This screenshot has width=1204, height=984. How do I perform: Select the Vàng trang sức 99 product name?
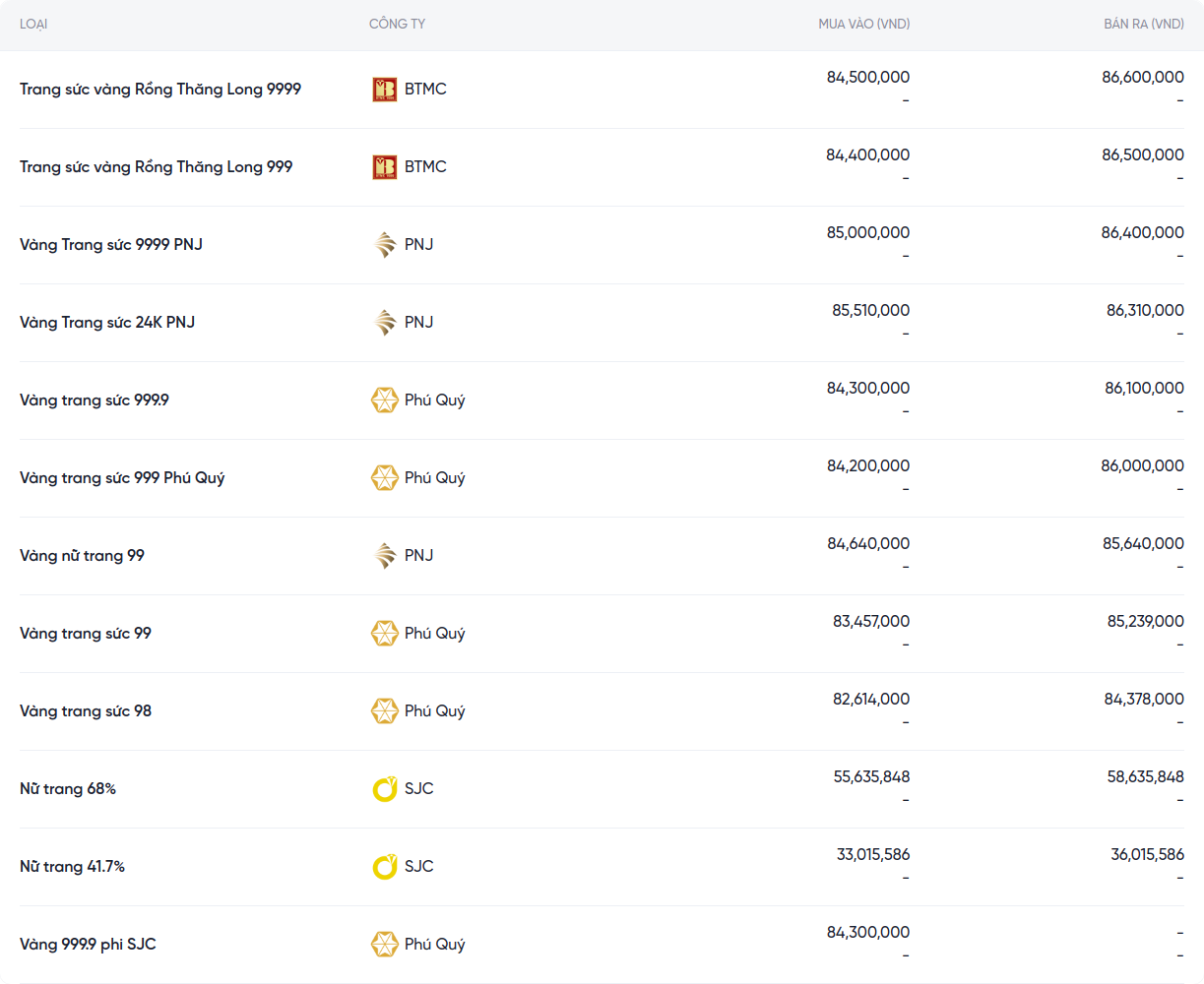(86, 634)
